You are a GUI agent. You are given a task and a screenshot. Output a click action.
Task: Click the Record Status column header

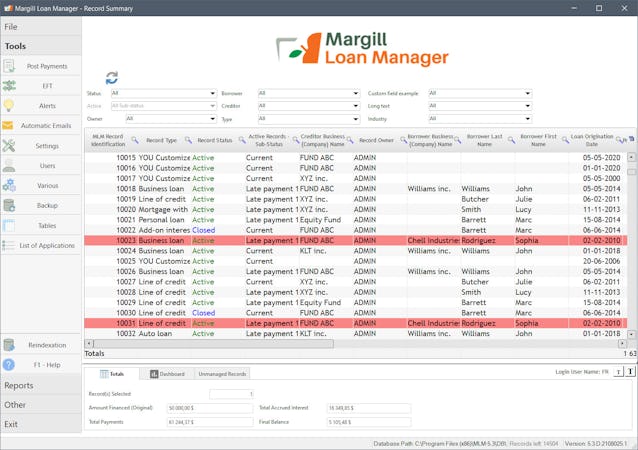click(214, 140)
